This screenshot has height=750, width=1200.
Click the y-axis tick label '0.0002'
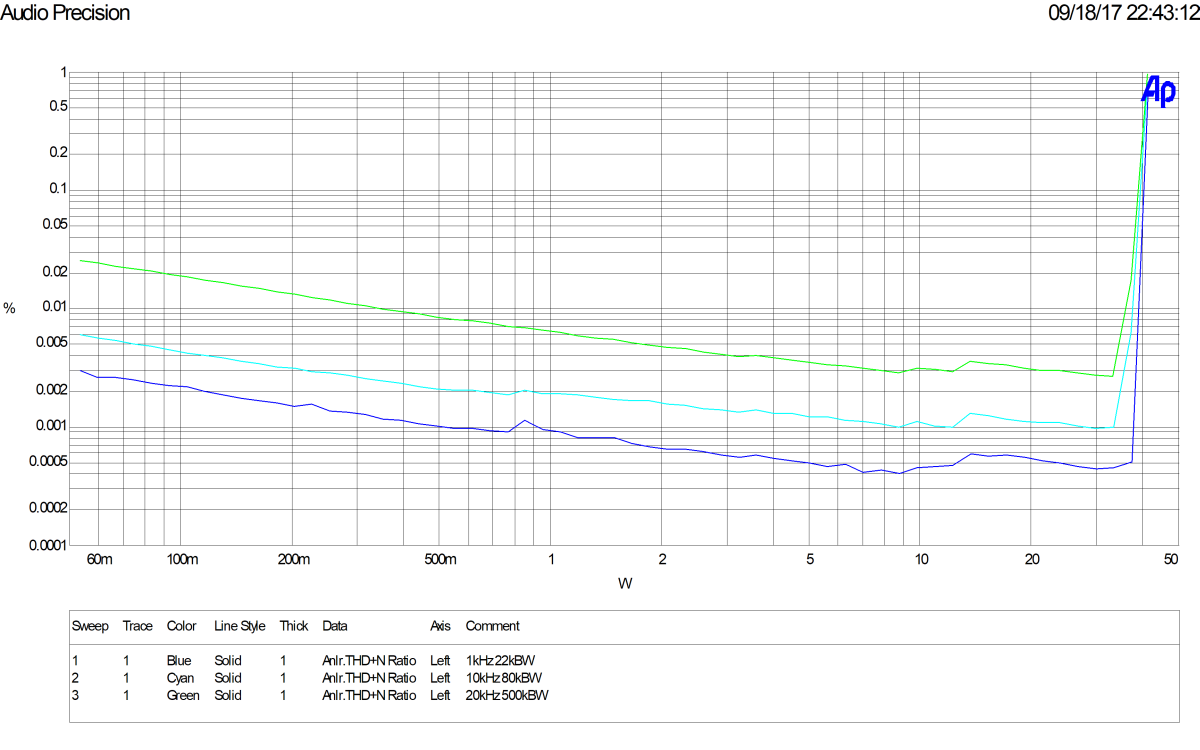(x=47, y=508)
